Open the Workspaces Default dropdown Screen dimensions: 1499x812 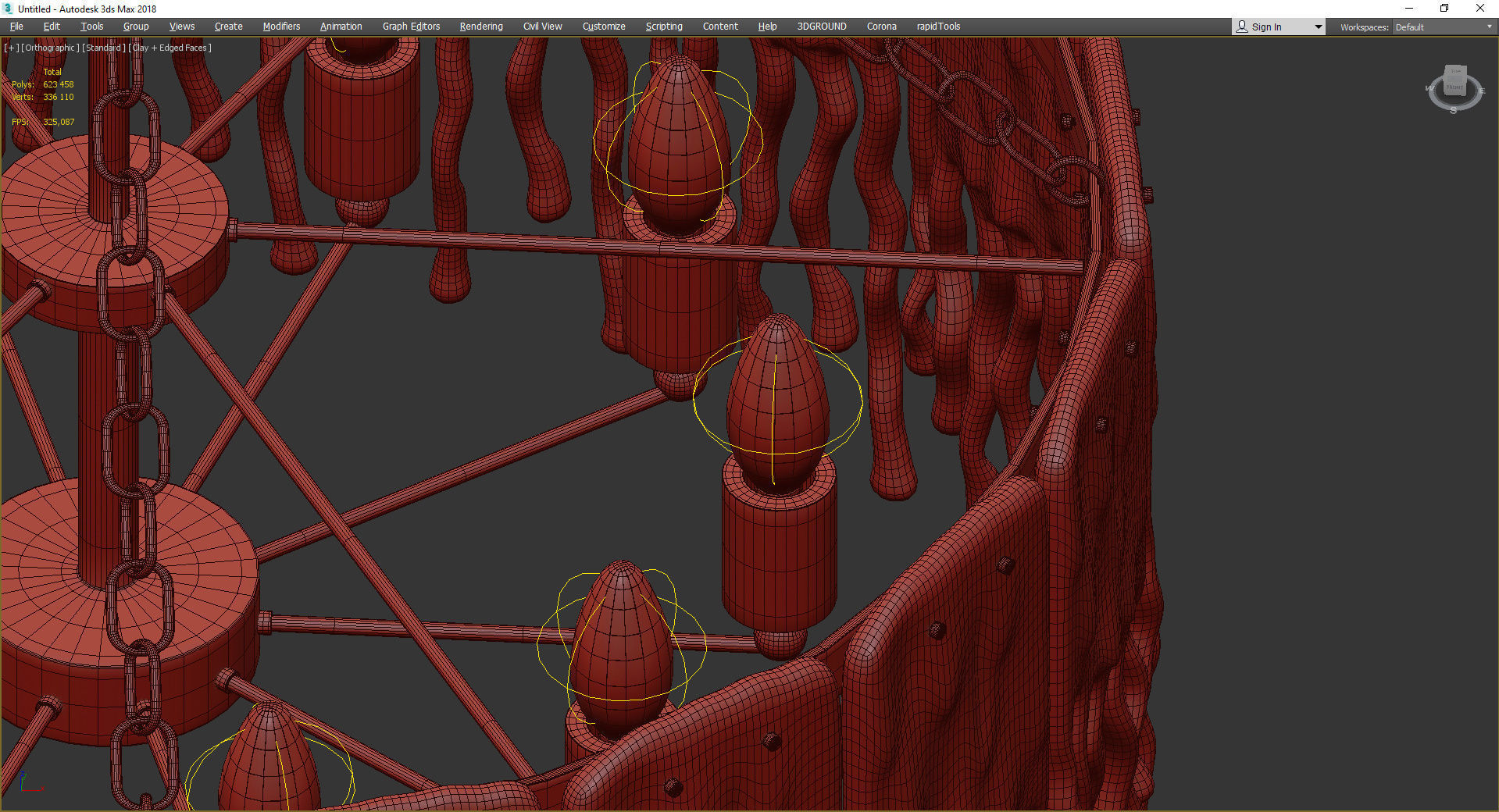1444,27
